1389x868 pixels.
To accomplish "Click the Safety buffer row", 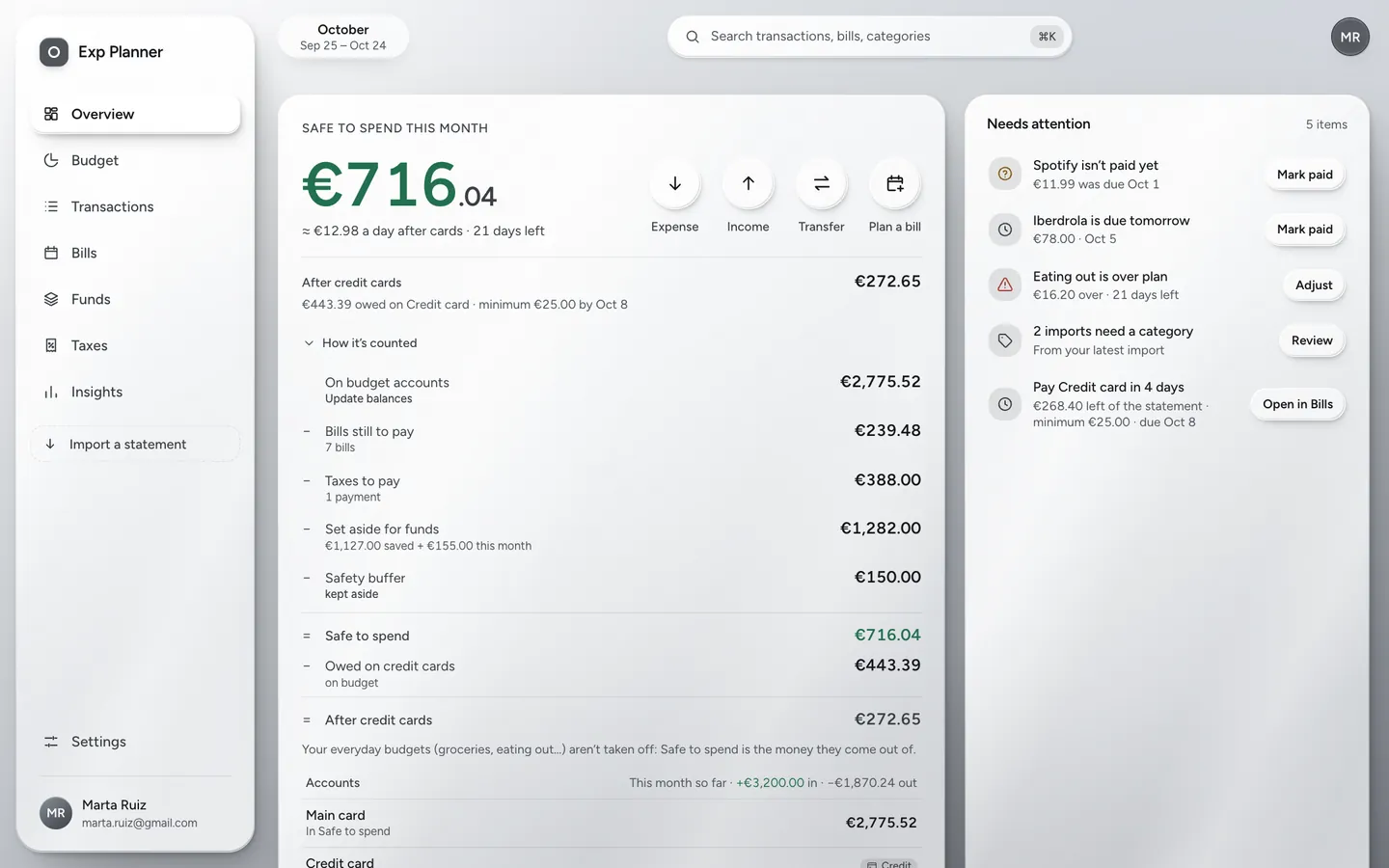I will point(612,585).
